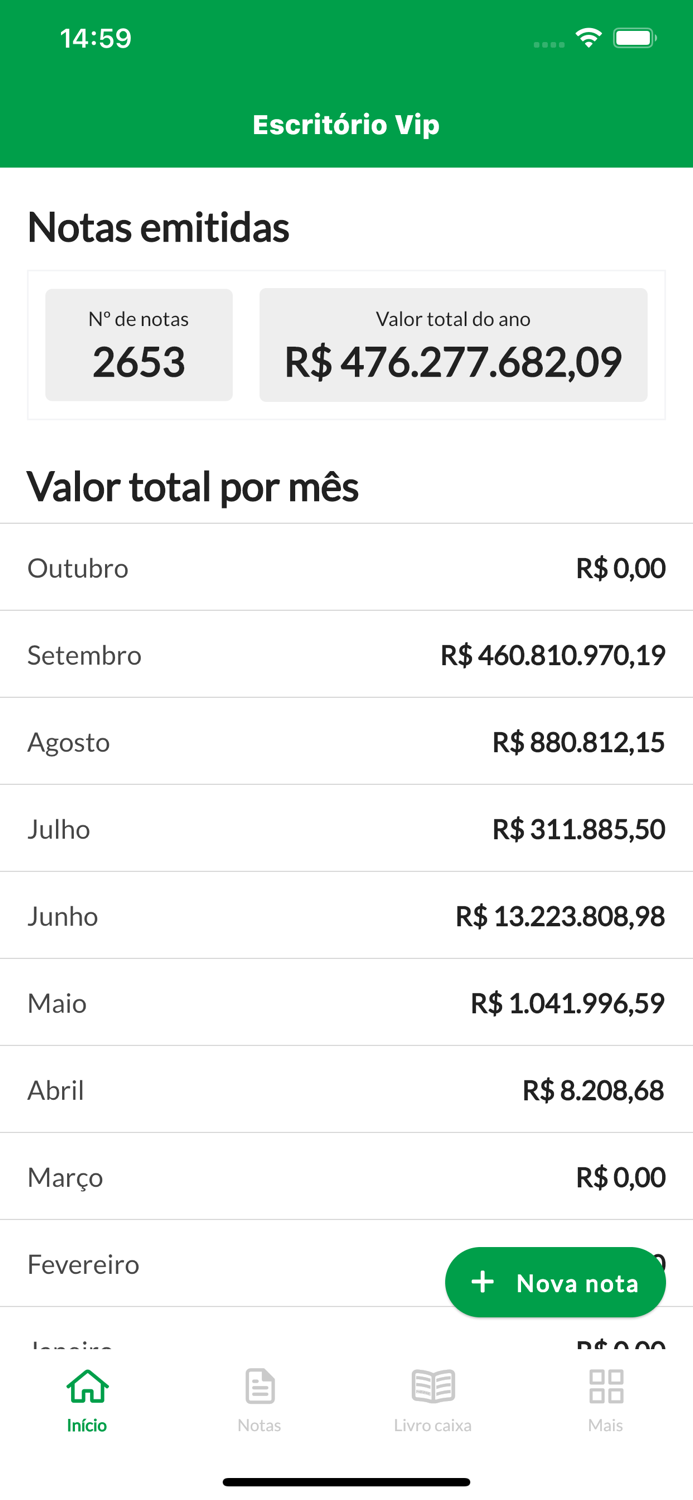Tap the Valor total do ano card
The height and width of the screenshot is (1500, 693).
[452, 344]
